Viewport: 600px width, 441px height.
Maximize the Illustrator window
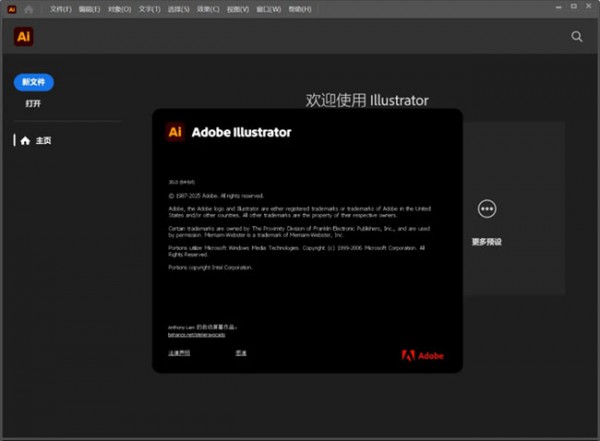pos(574,7)
